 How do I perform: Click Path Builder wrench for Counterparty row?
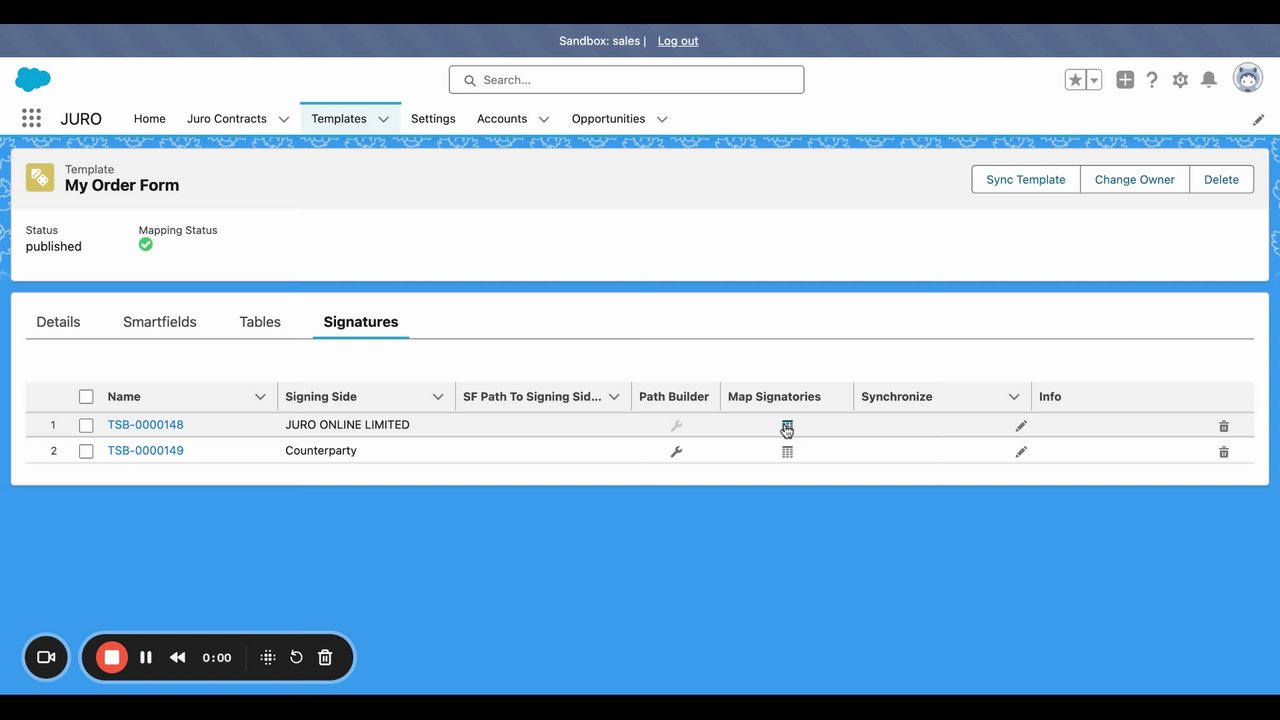[x=676, y=452]
